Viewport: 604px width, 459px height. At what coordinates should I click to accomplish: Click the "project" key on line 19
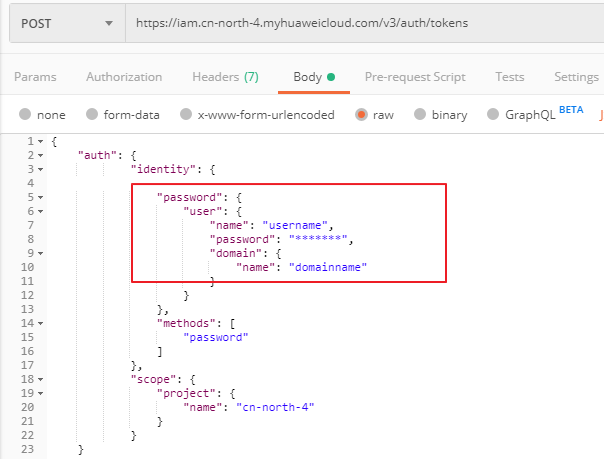(x=186, y=393)
